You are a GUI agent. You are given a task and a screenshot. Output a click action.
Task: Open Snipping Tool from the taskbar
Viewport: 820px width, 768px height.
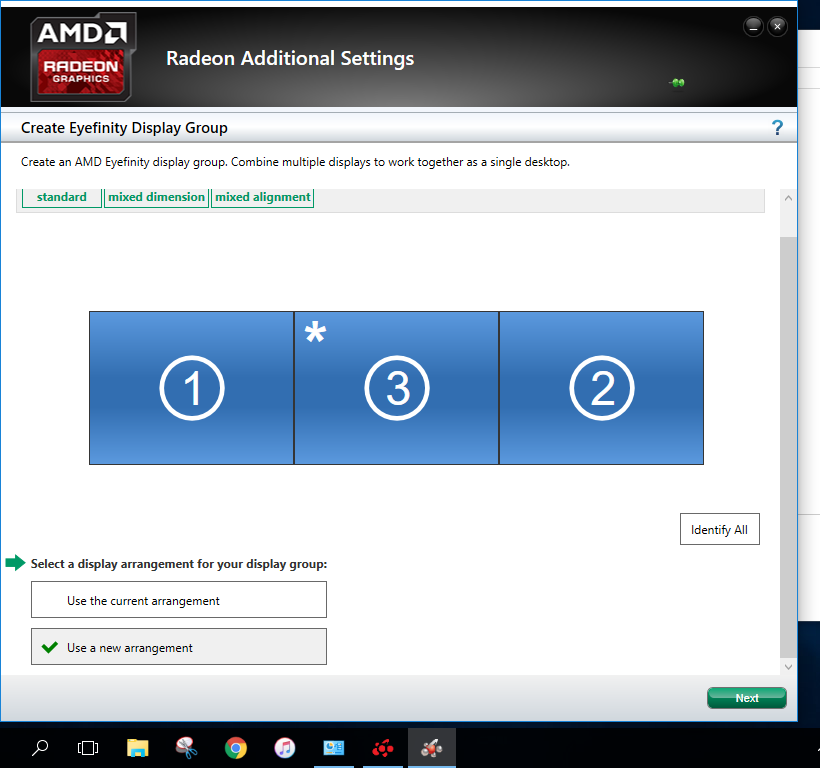[186, 748]
